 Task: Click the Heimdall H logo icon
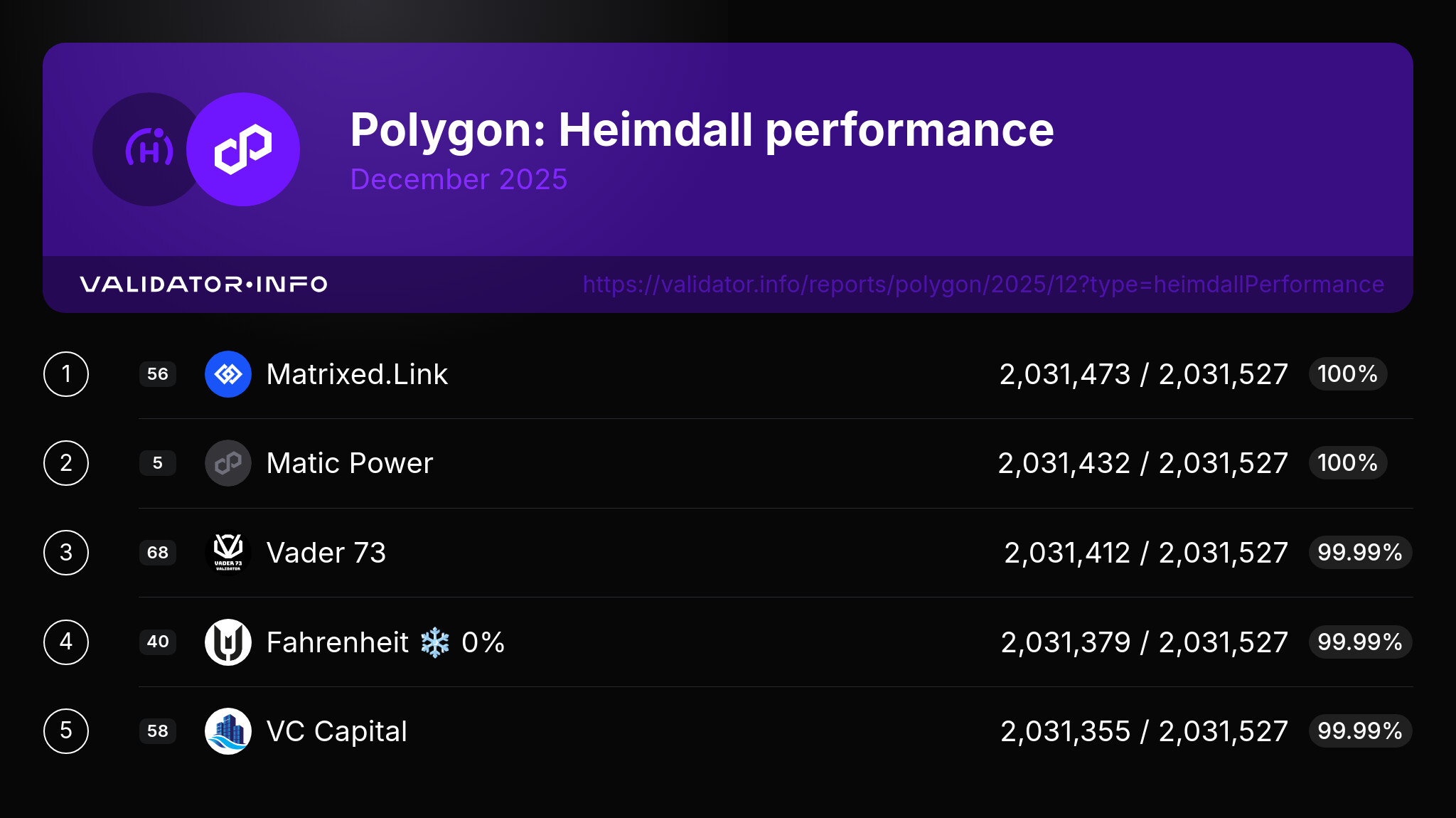click(x=147, y=149)
